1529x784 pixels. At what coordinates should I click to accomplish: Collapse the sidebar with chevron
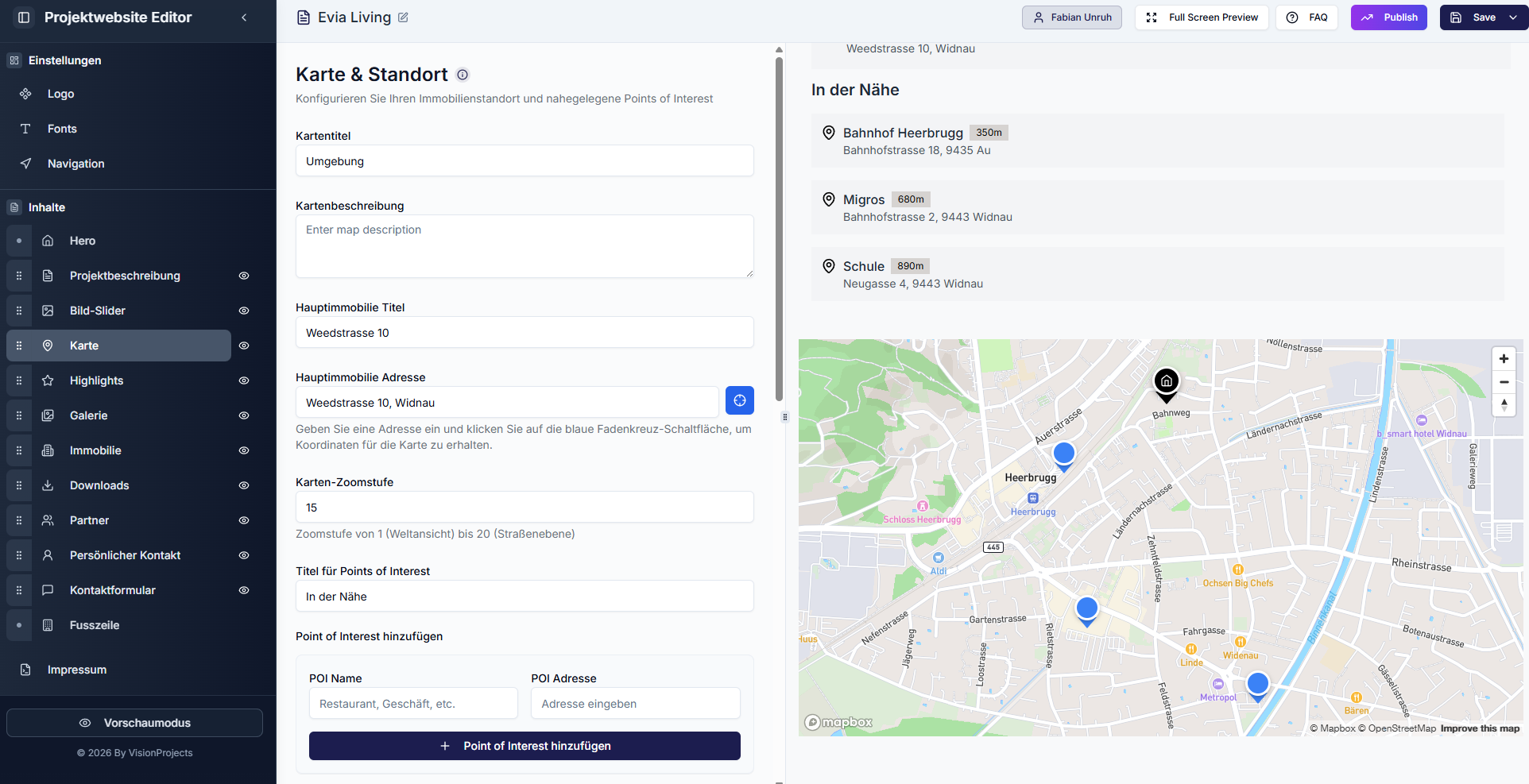click(244, 17)
